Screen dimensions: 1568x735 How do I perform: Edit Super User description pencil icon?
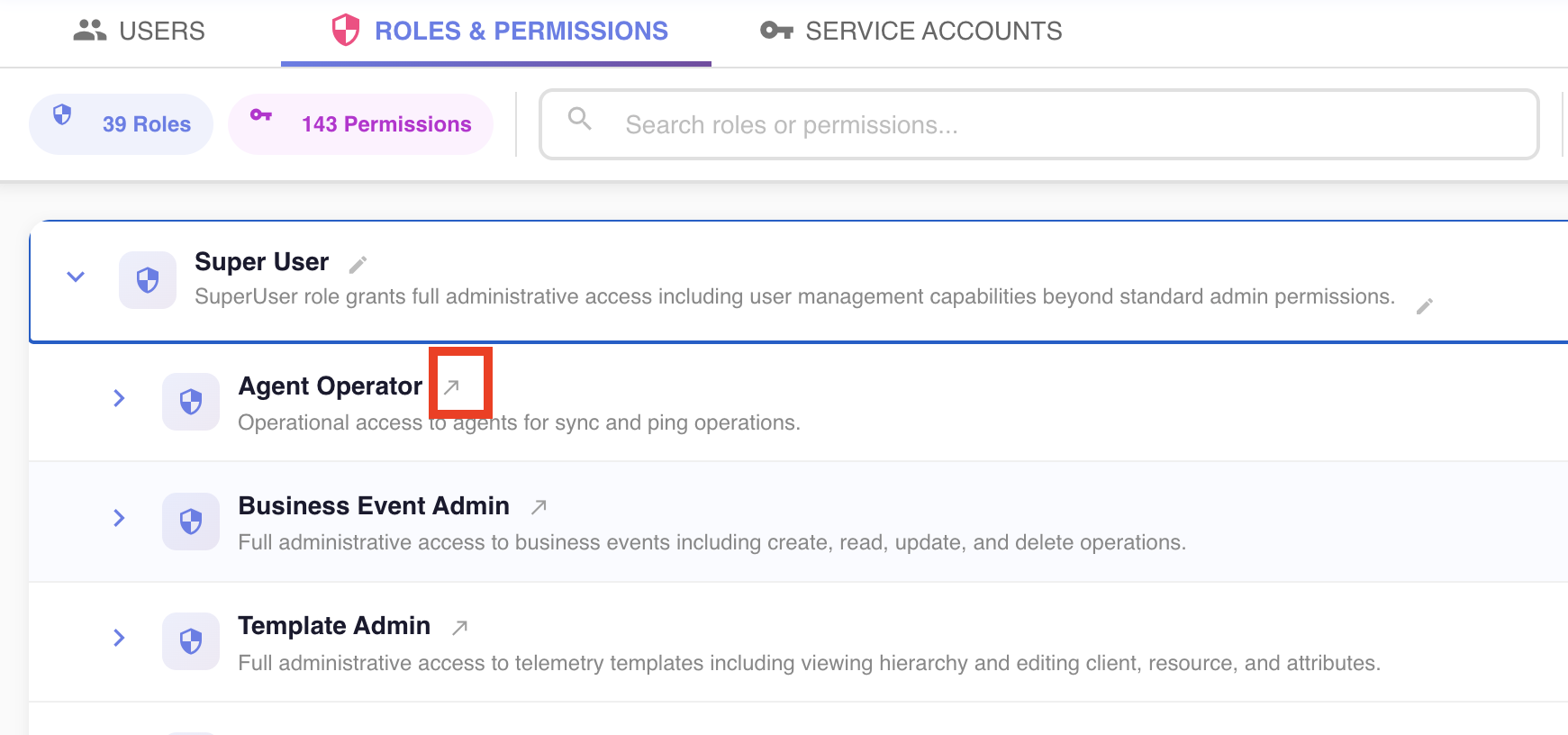click(x=1424, y=306)
